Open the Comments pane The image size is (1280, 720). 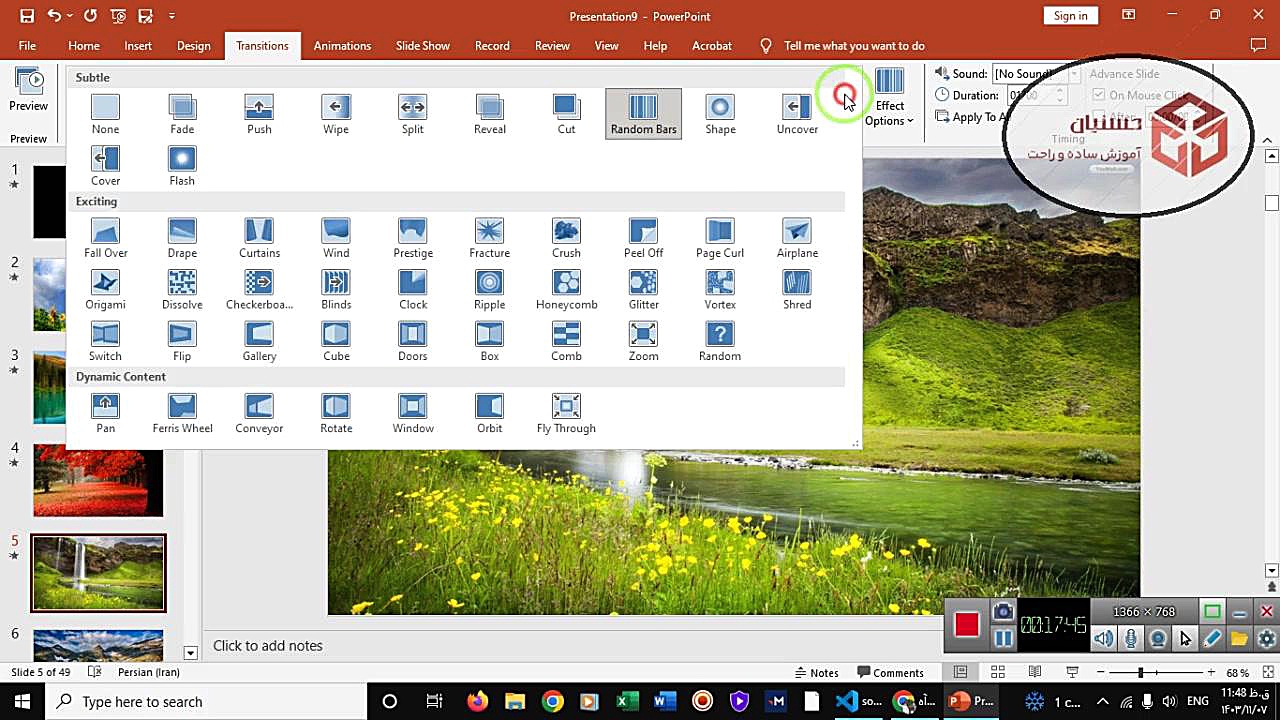[x=889, y=673]
